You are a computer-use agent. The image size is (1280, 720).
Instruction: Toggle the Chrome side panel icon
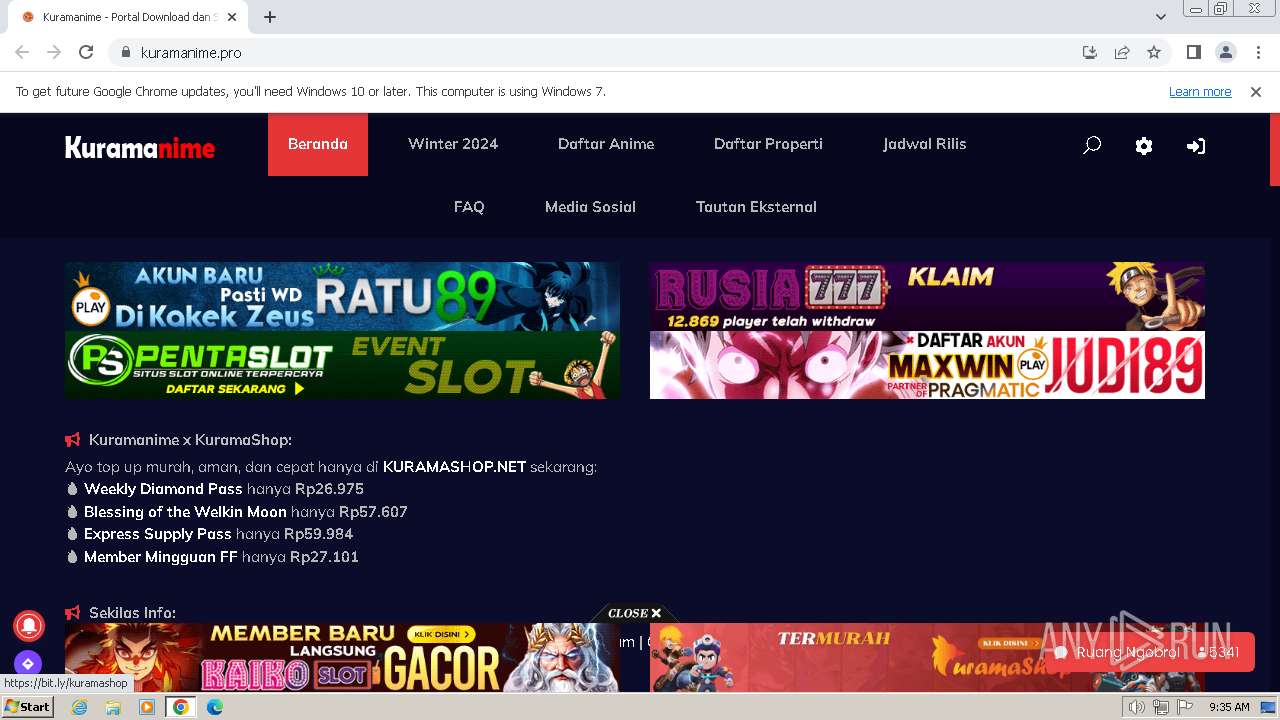(1193, 52)
